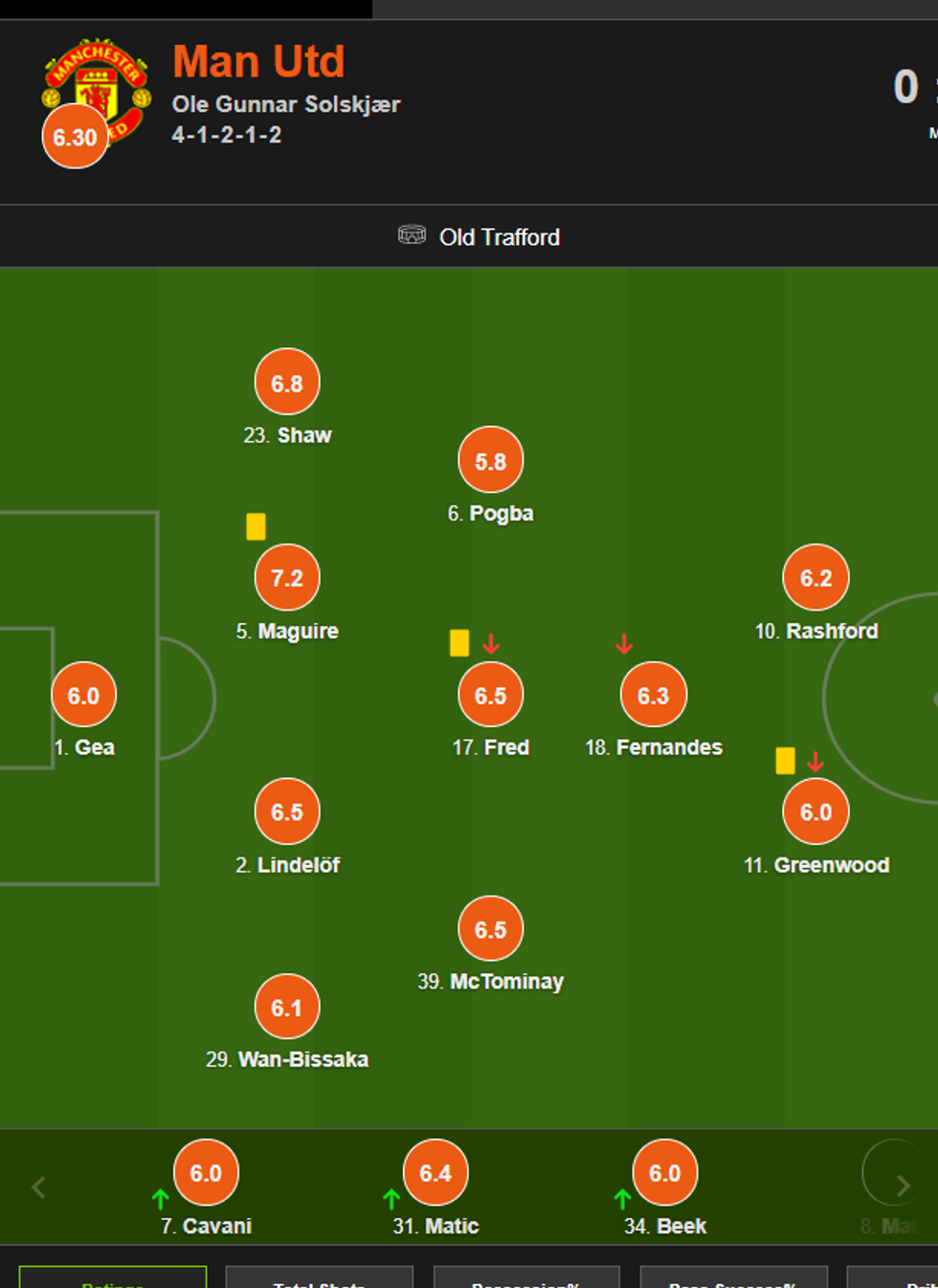This screenshot has width=938, height=1288.
Task: Open substitute Cavani's rating badge
Action: click(x=206, y=1173)
